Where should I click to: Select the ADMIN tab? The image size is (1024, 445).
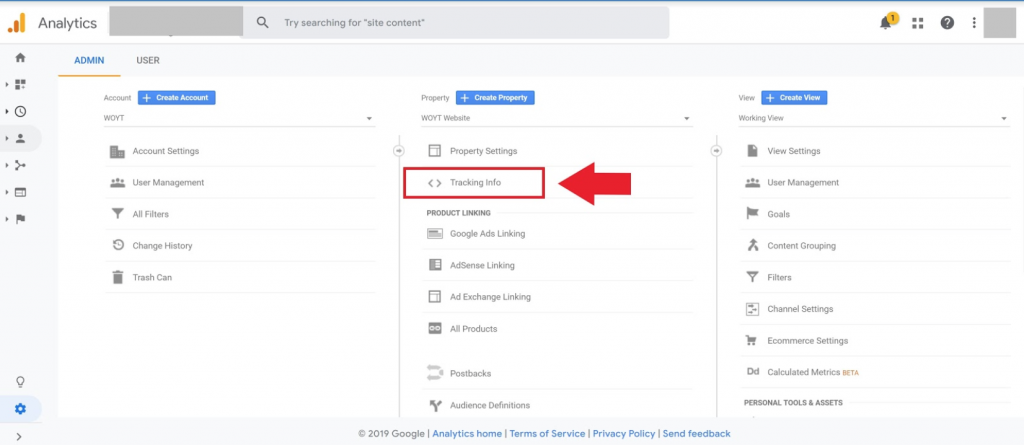(x=89, y=60)
